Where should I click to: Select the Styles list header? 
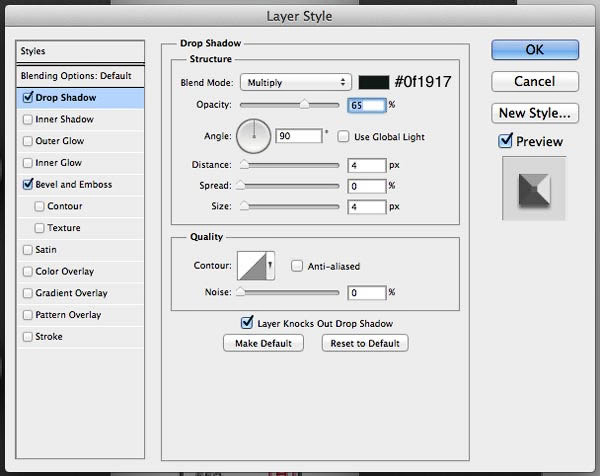click(80, 51)
